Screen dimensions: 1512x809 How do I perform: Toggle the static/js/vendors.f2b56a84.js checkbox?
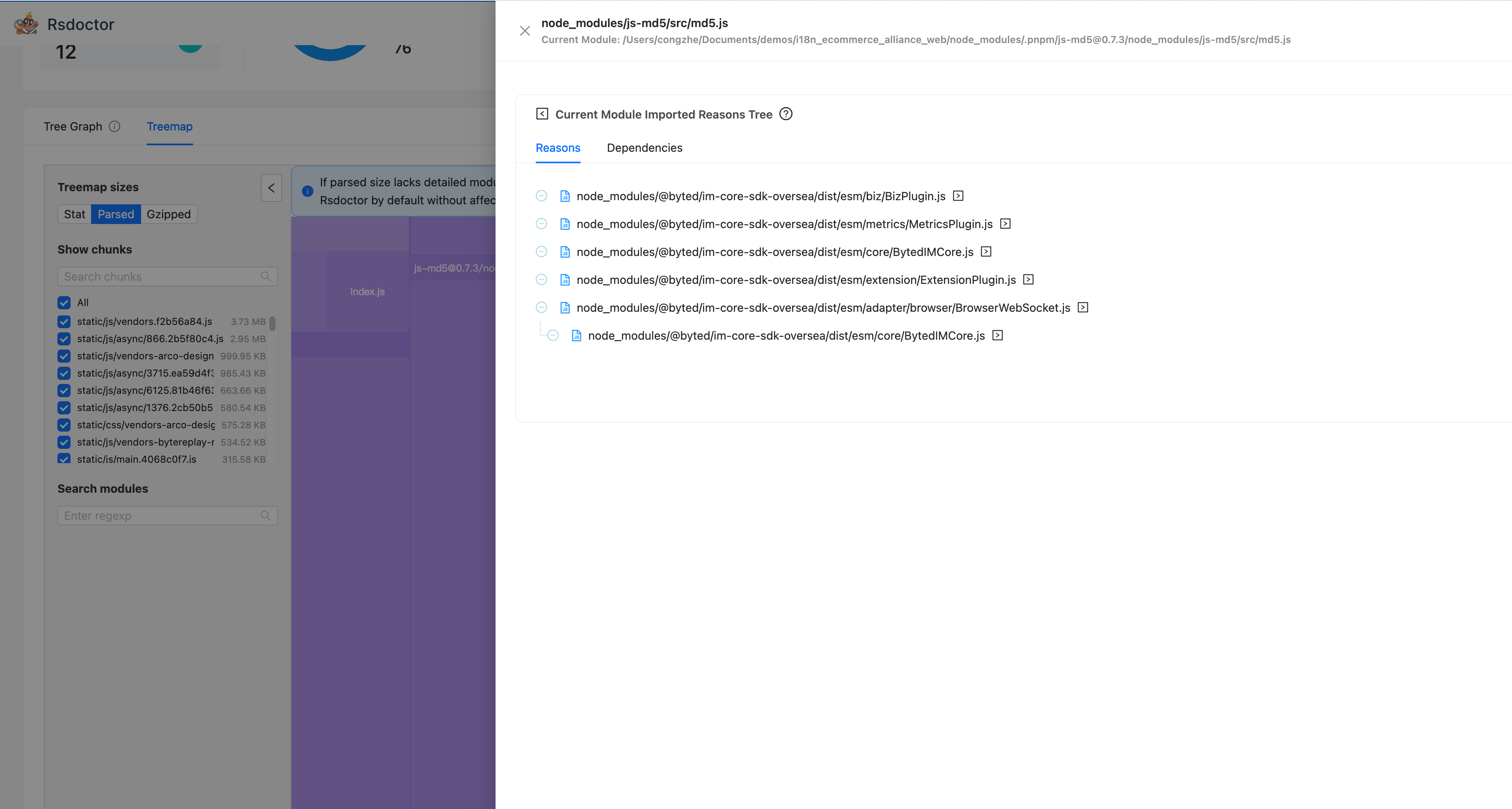click(x=64, y=322)
